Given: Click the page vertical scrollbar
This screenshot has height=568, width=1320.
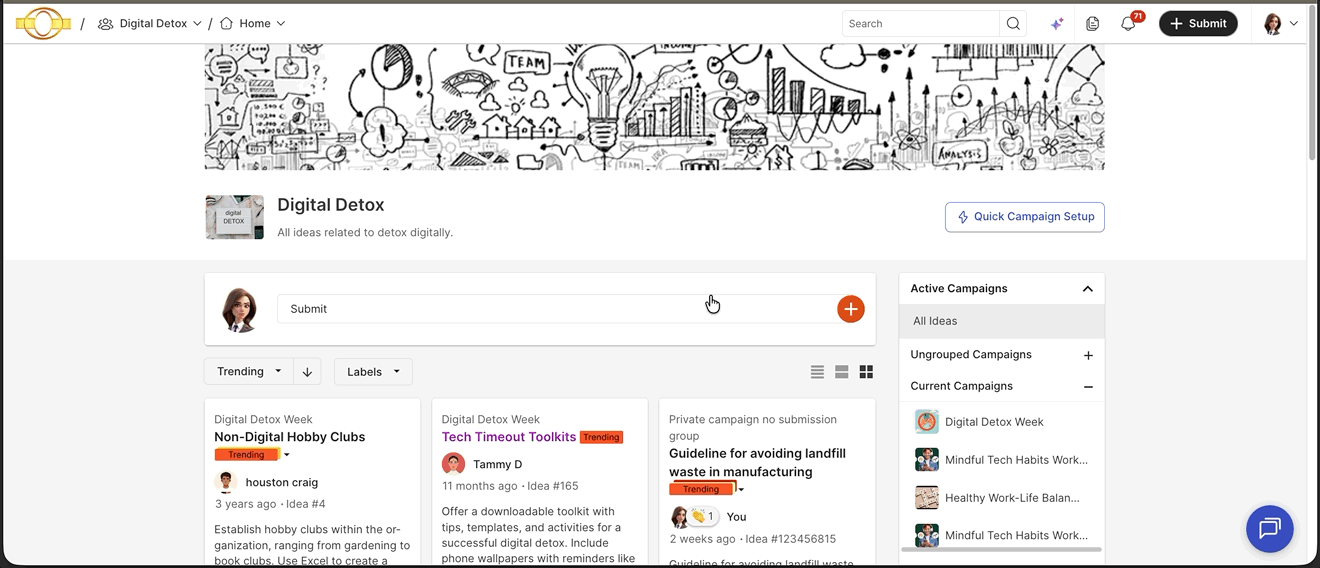Looking at the screenshot, I should 1313,85.
